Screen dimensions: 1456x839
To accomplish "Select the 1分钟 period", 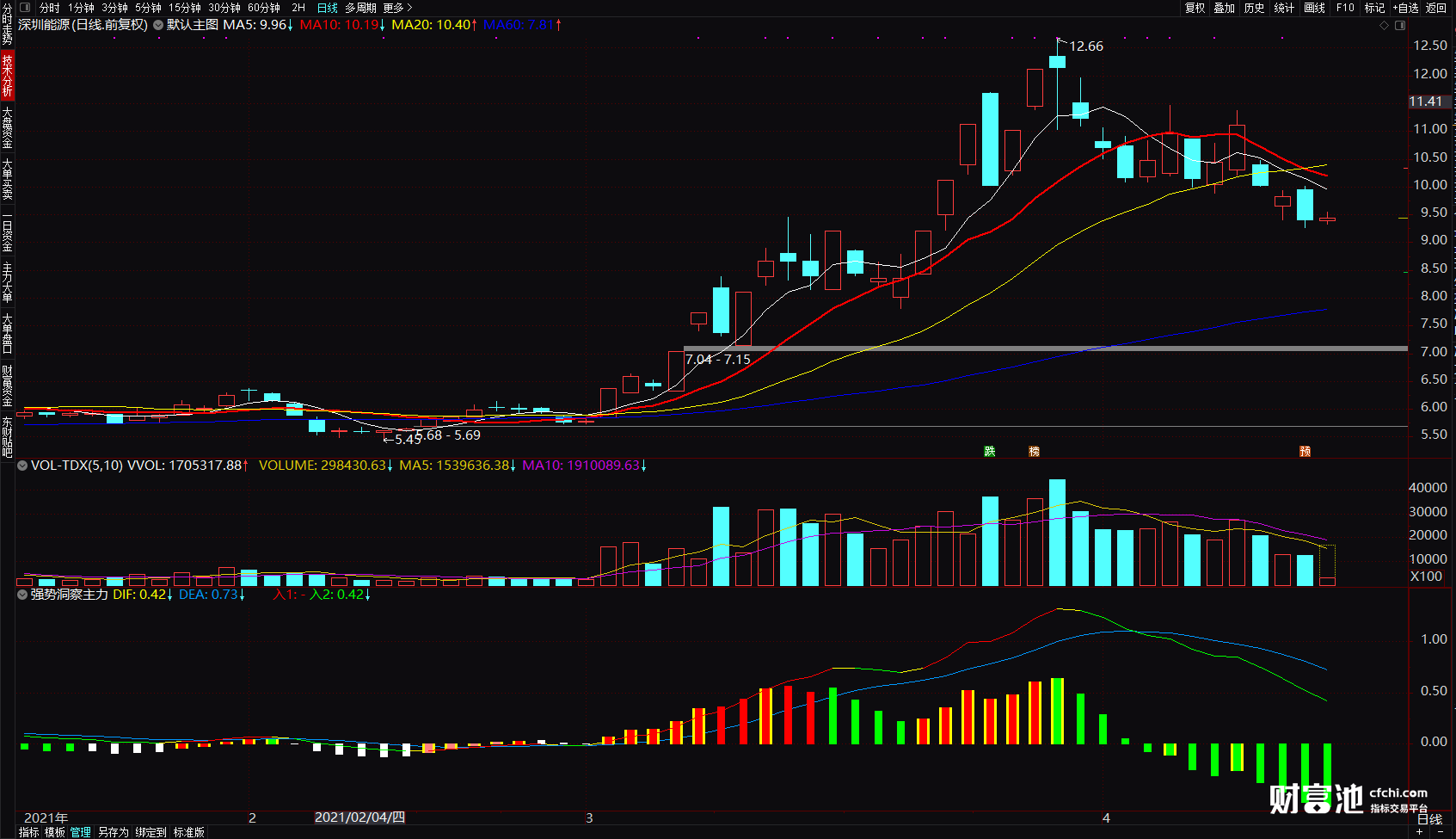I will click(81, 8).
